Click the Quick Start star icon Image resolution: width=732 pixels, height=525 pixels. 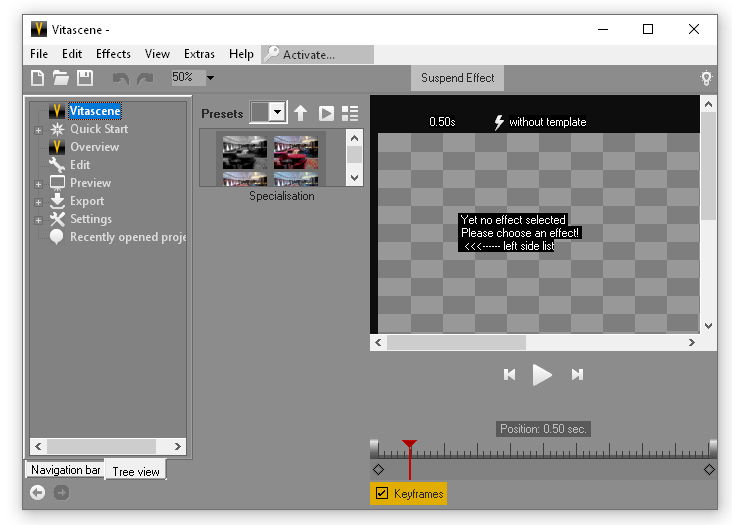[57, 129]
